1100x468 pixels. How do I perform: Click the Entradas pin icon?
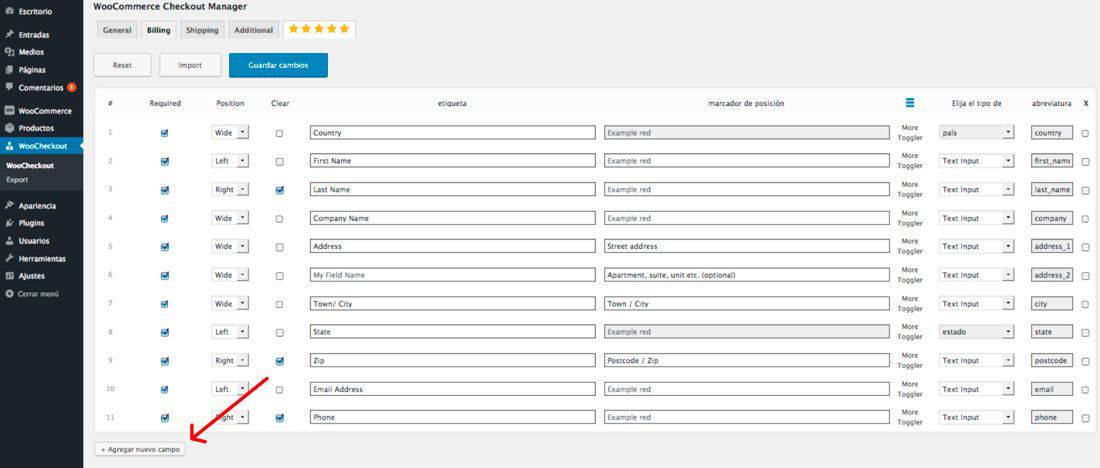[9, 34]
